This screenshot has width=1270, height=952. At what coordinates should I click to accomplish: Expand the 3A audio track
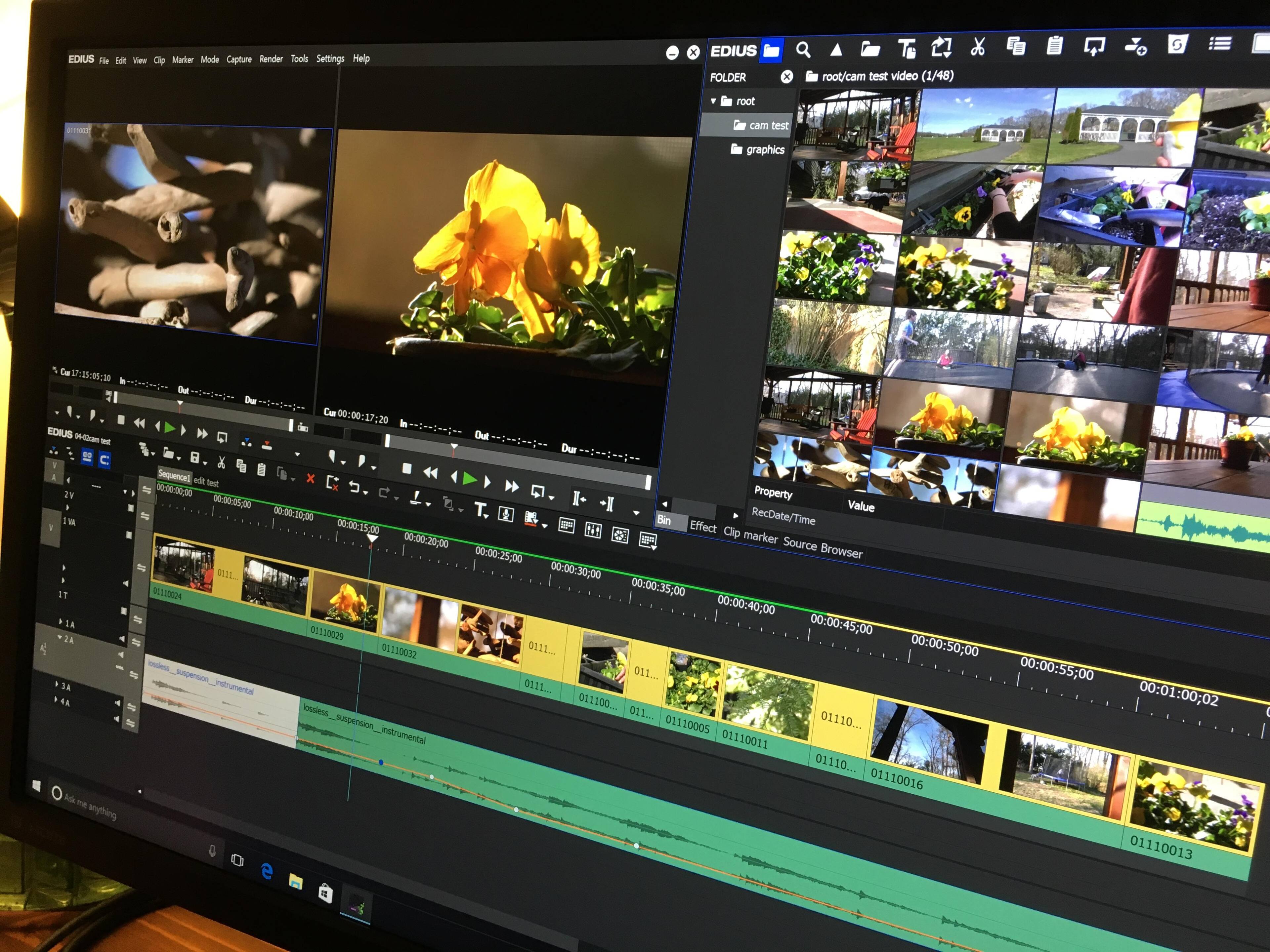pos(56,684)
